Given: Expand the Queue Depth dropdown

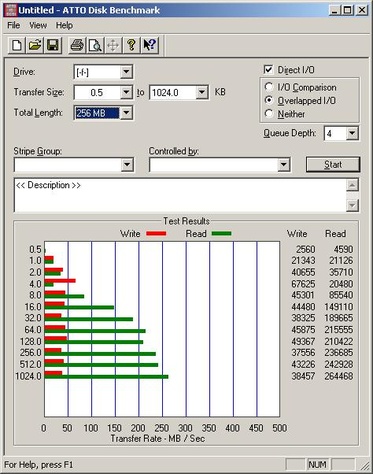Looking at the screenshot, I should coord(352,134).
